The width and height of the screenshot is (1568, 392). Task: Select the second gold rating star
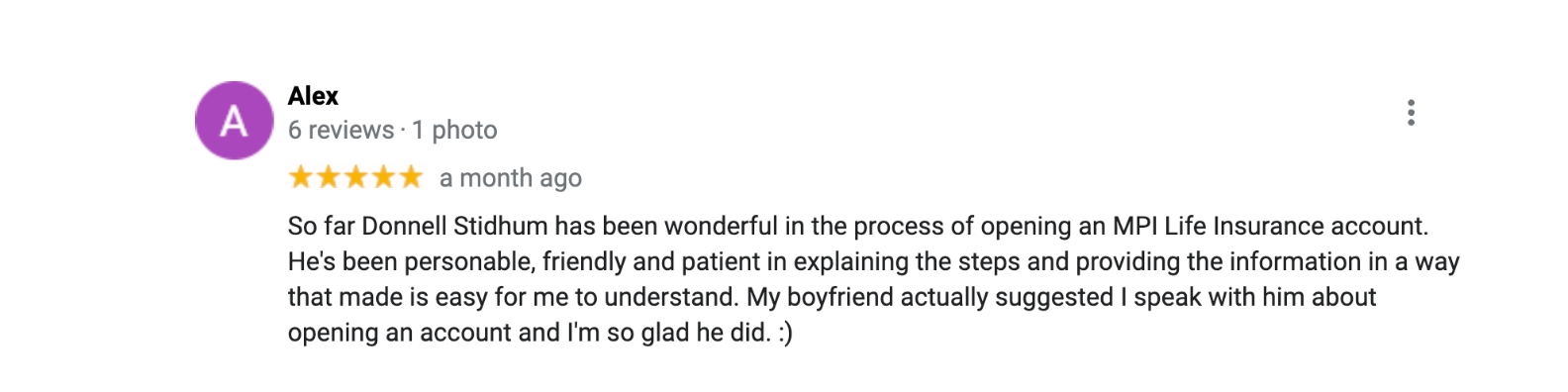pos(328,177)
